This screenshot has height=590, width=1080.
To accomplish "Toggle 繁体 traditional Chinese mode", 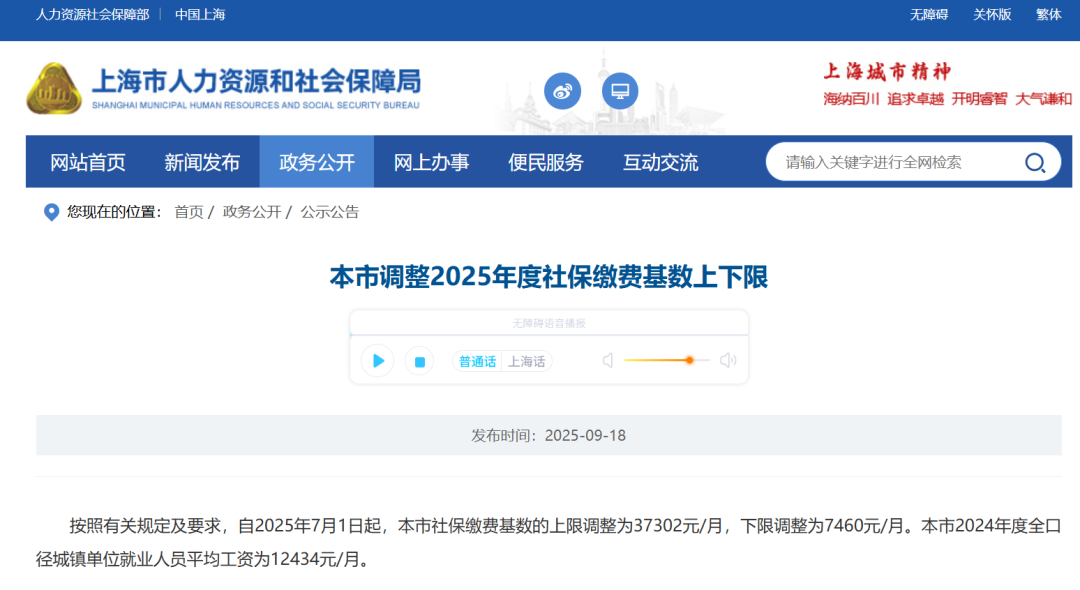I will pos(1049,14).
